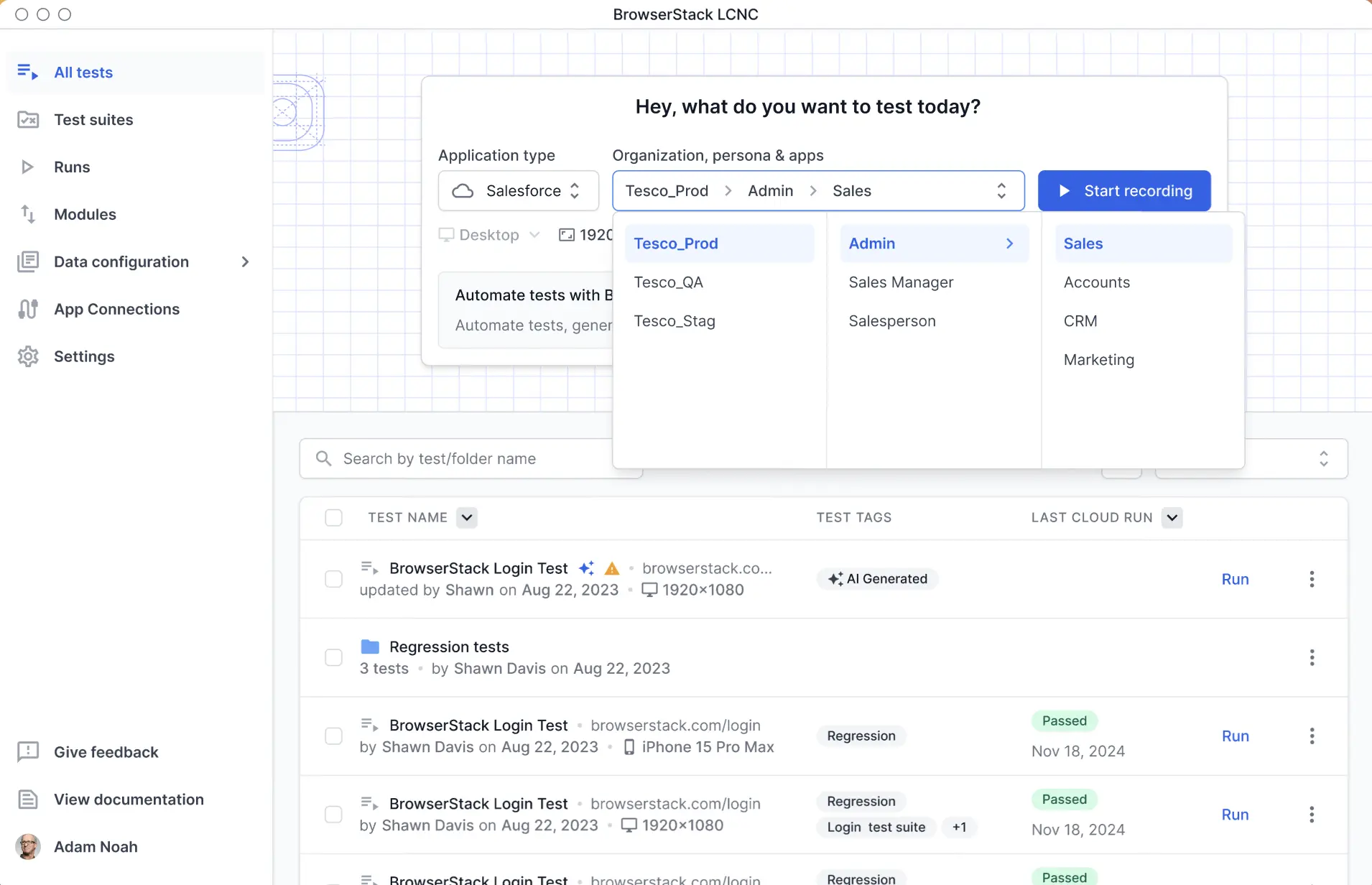The height and width of the screenshot is (885, 1372).
Task: Click the All tests list-play icon
Action: [x=27, y=72]
